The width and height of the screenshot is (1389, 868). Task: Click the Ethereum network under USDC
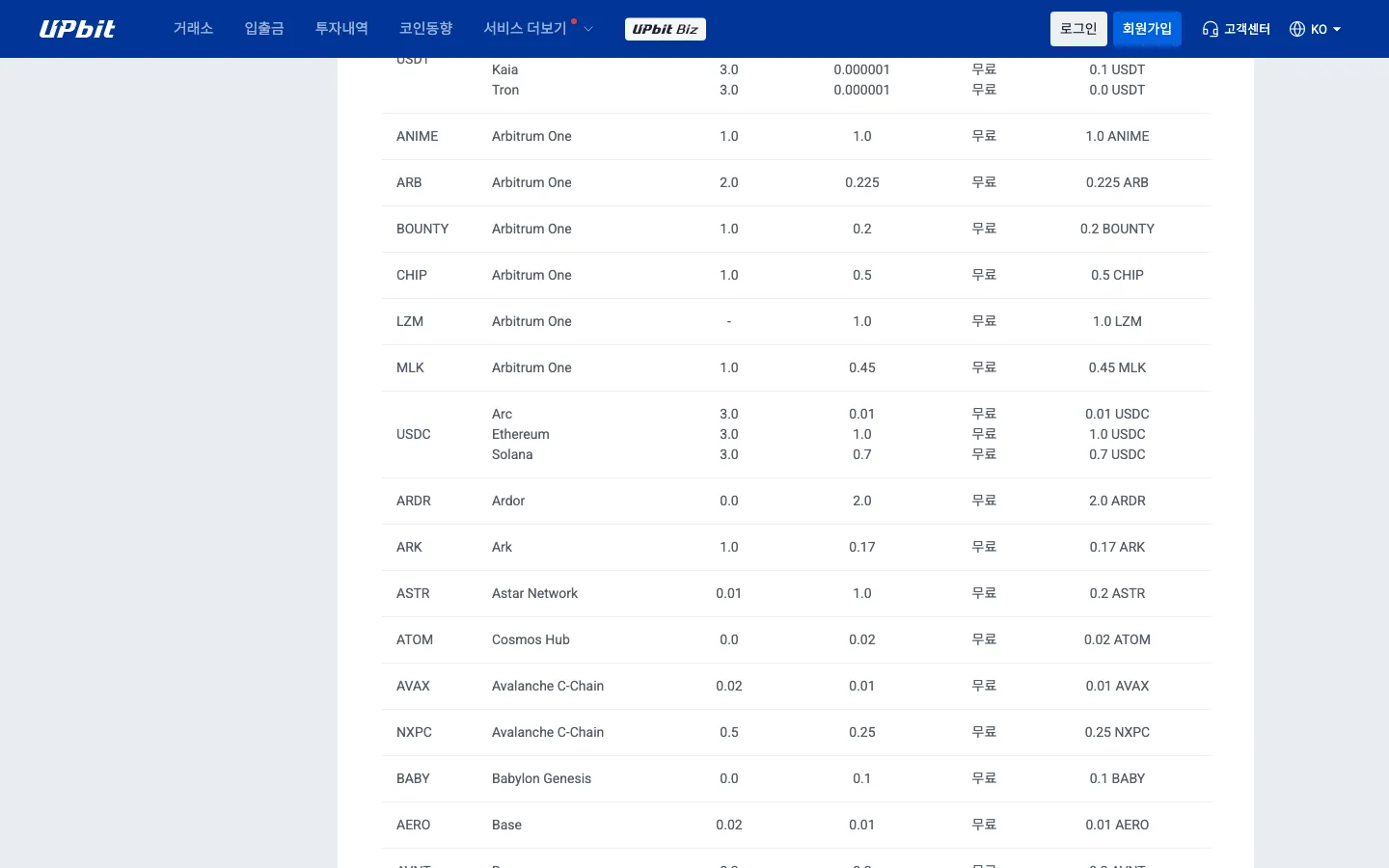click(x=521, y=434)
